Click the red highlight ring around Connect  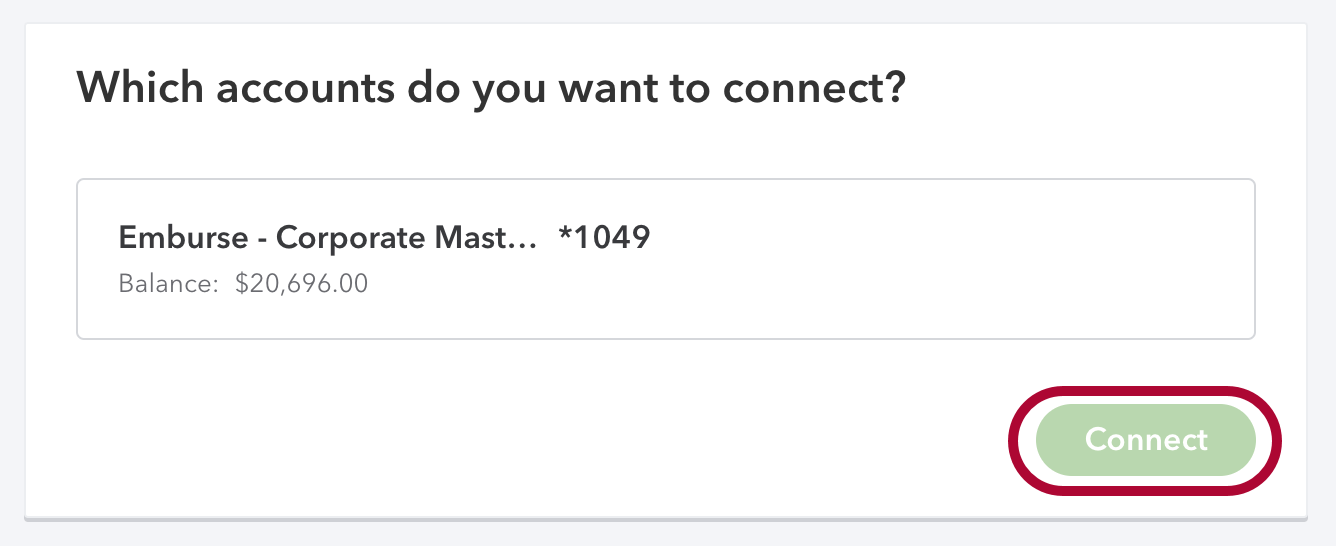pyautogui.click(x=1145, y=390)
